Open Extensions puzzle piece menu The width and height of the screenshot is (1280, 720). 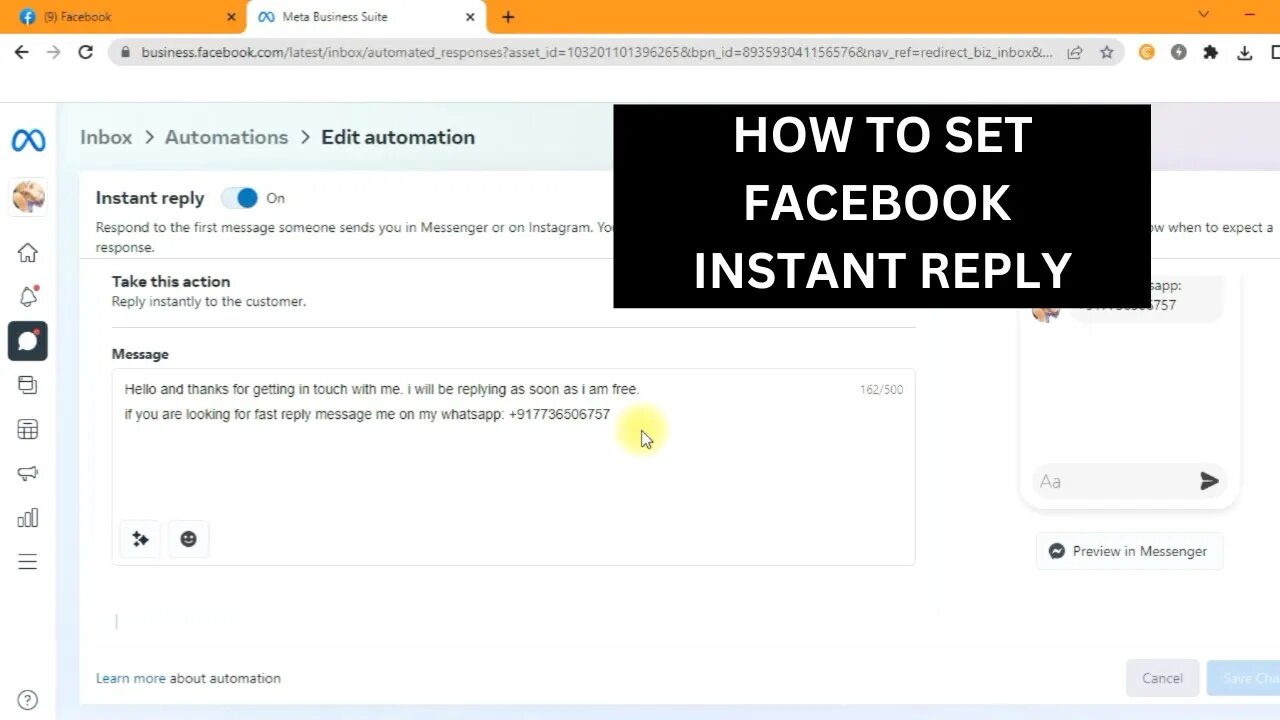coord(1211,52)
